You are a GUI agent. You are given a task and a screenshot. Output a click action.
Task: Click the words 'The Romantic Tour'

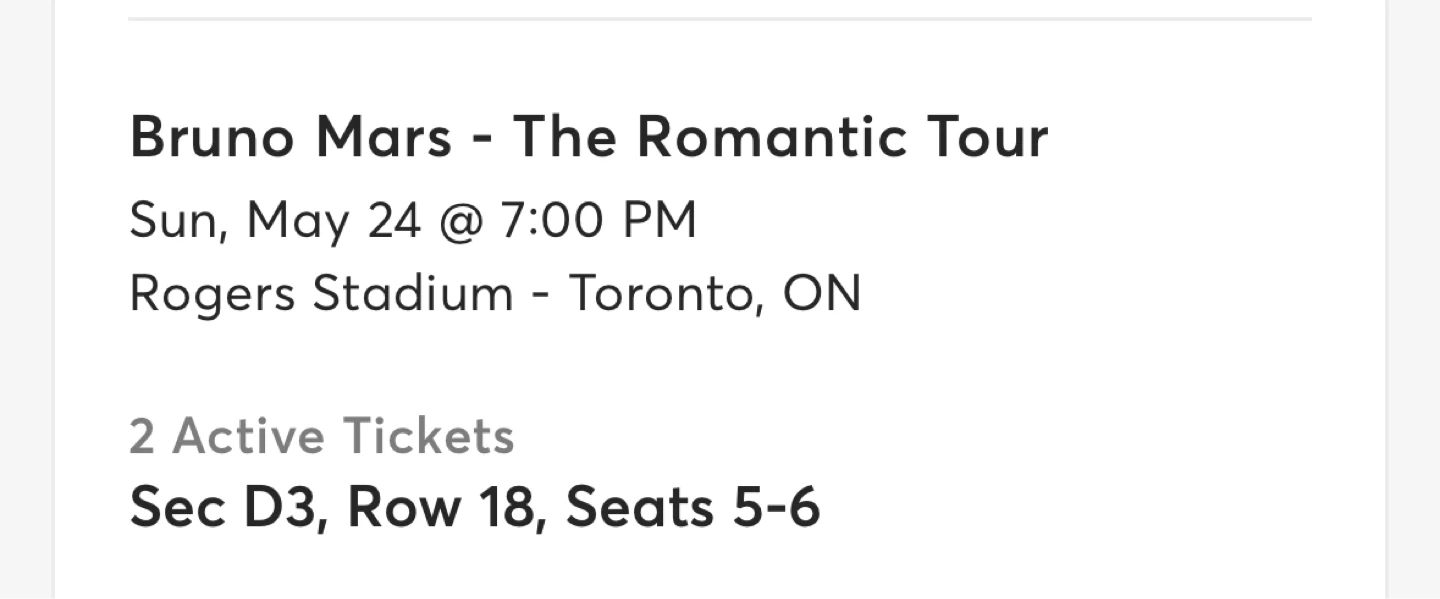(x=781, y=137)
